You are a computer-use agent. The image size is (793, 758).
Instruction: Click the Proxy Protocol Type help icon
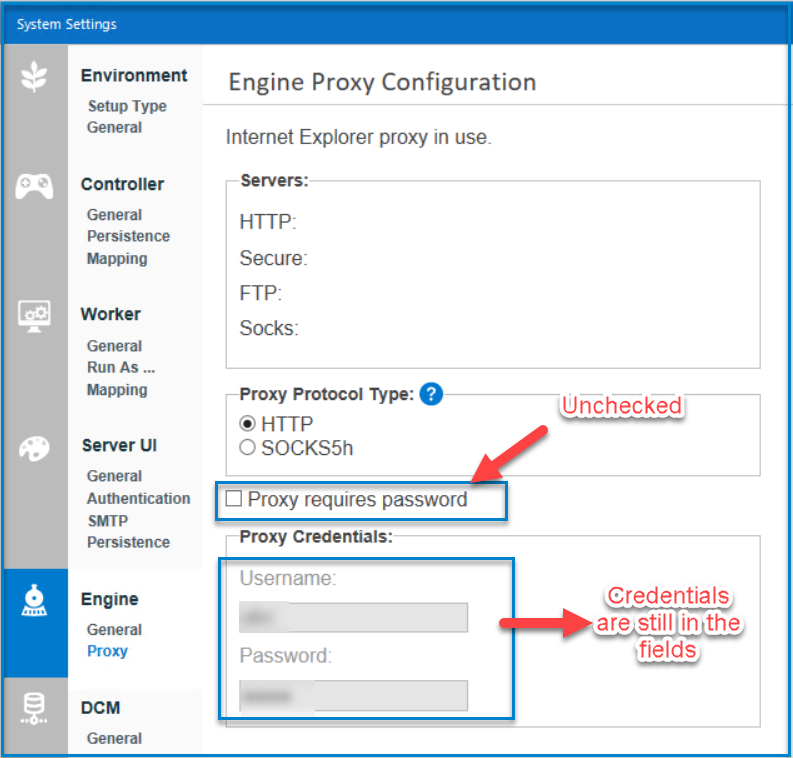pyautogui.click(x=431, y=394)
